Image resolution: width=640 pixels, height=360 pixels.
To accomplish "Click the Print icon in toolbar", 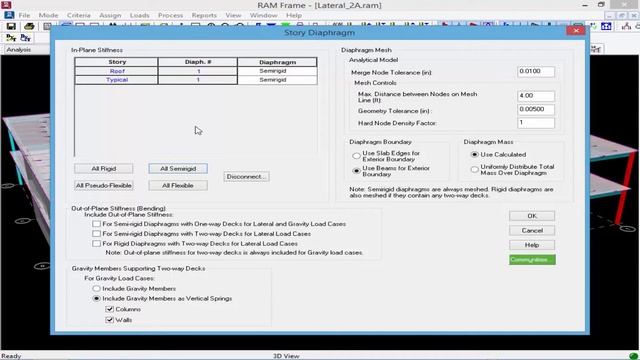I will (29, 27).
